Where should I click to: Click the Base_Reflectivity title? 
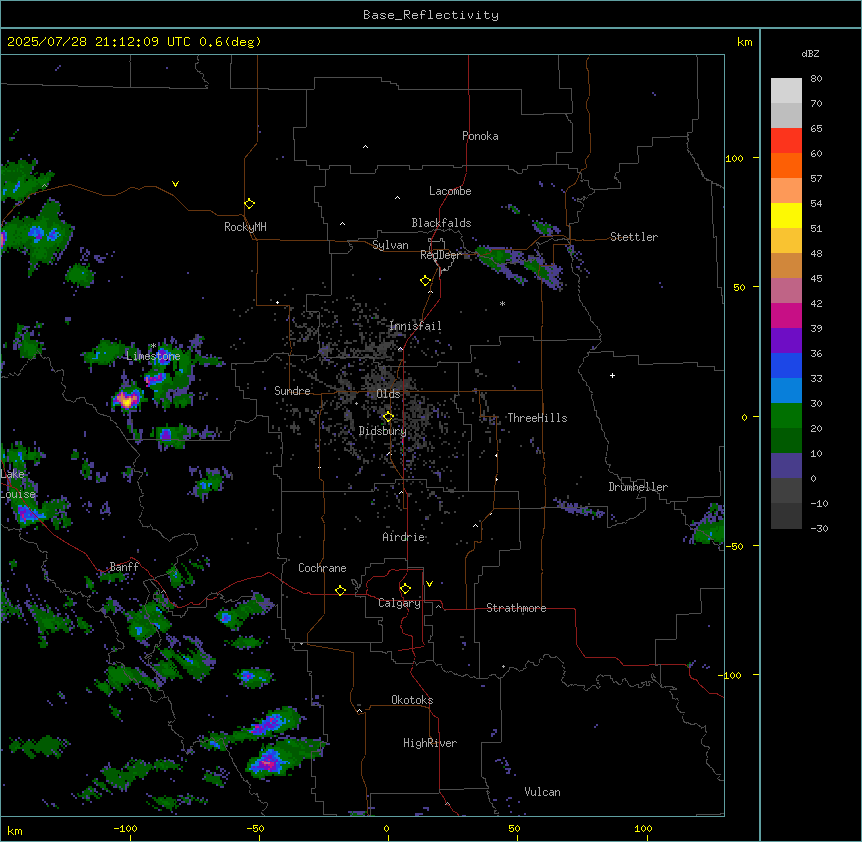[x=431, y=15]
